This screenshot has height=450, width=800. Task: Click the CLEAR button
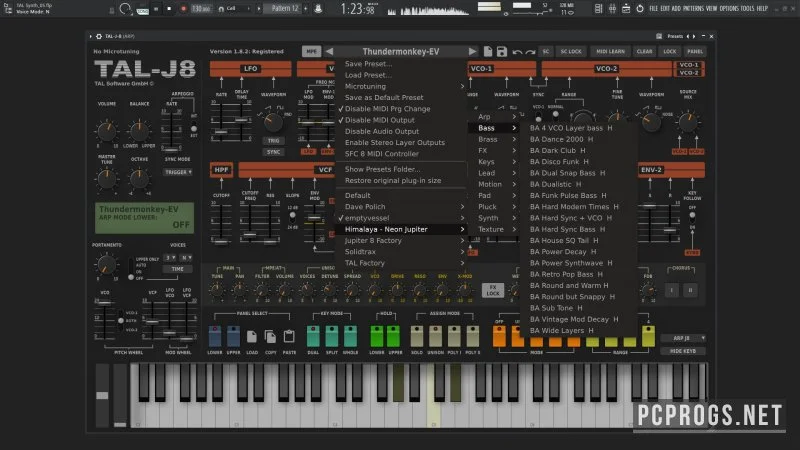coord(644,52)
